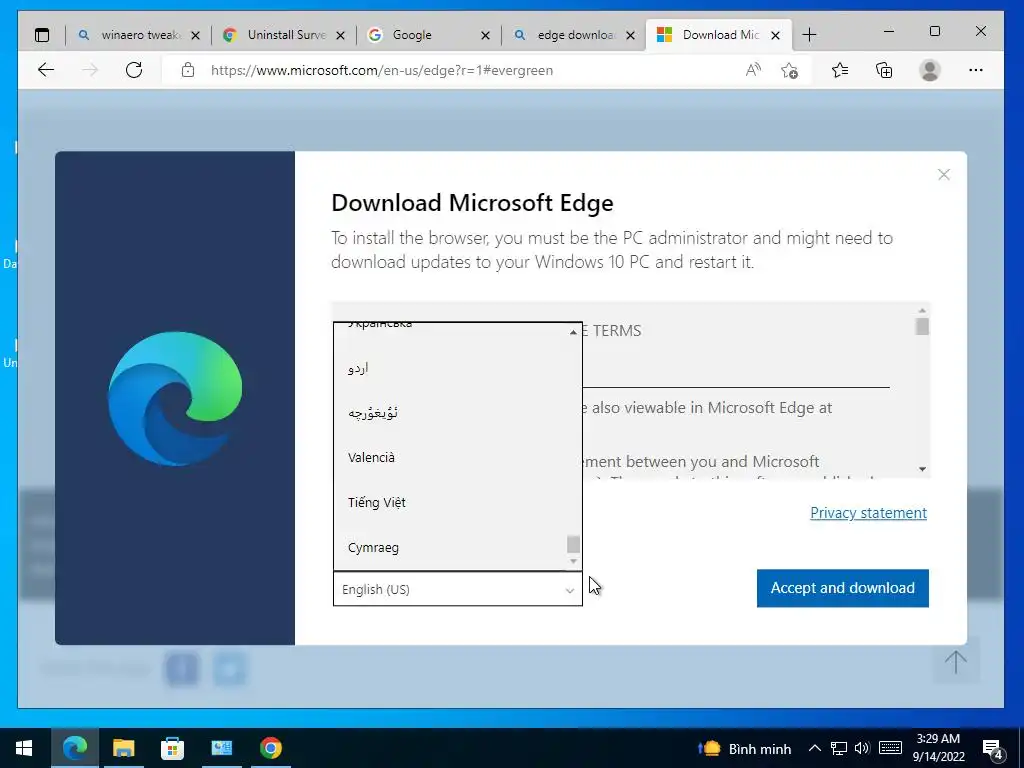Choose Valencià language option
This screenshot has height=768, width=1024.
457,457
